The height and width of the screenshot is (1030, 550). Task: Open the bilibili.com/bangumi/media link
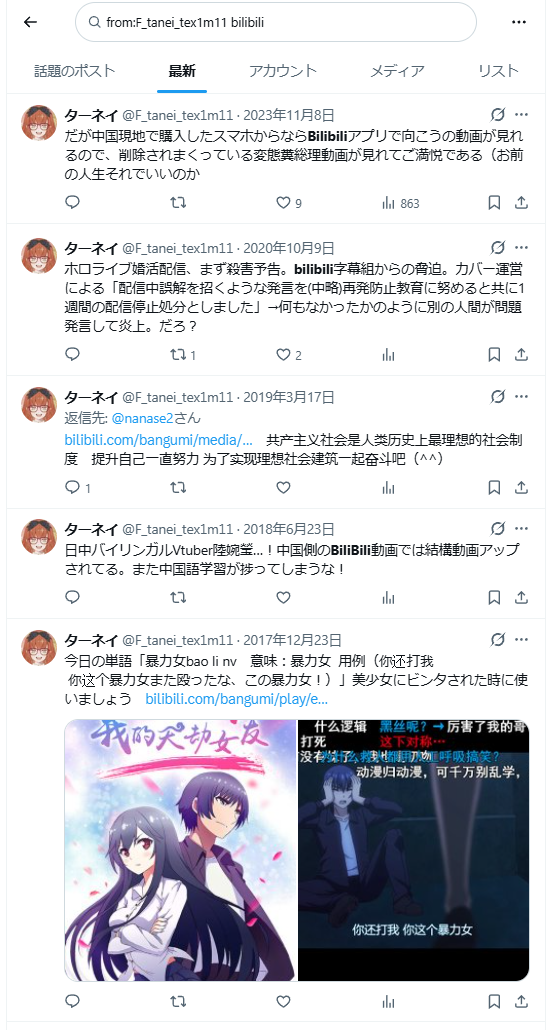coord(158,440)
